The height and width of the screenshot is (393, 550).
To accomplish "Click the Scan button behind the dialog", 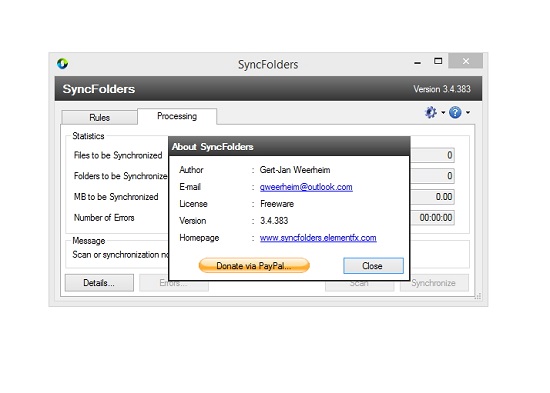I will coord(359,285).
